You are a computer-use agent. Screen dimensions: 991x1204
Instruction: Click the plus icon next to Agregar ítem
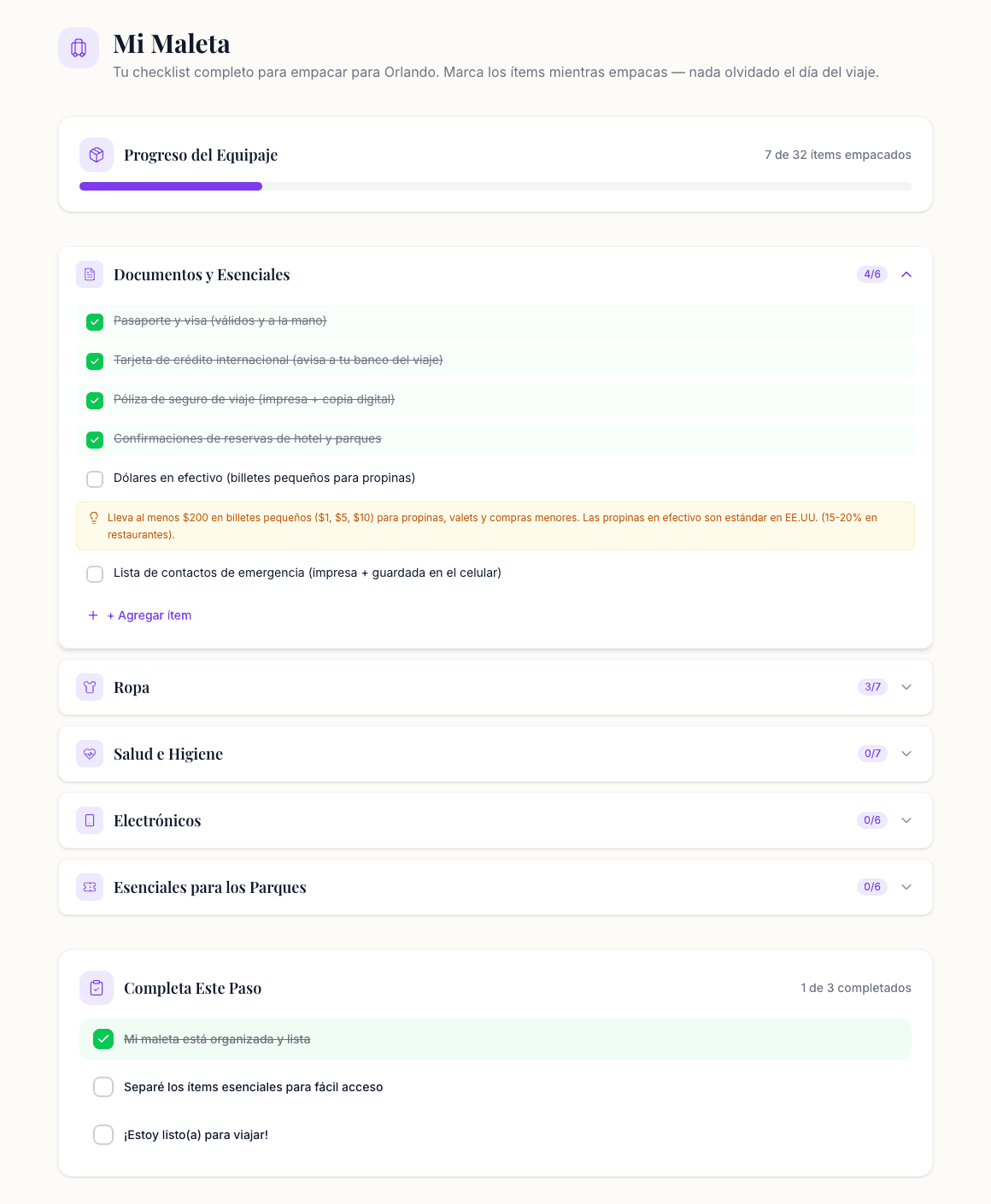coord(93,615)
